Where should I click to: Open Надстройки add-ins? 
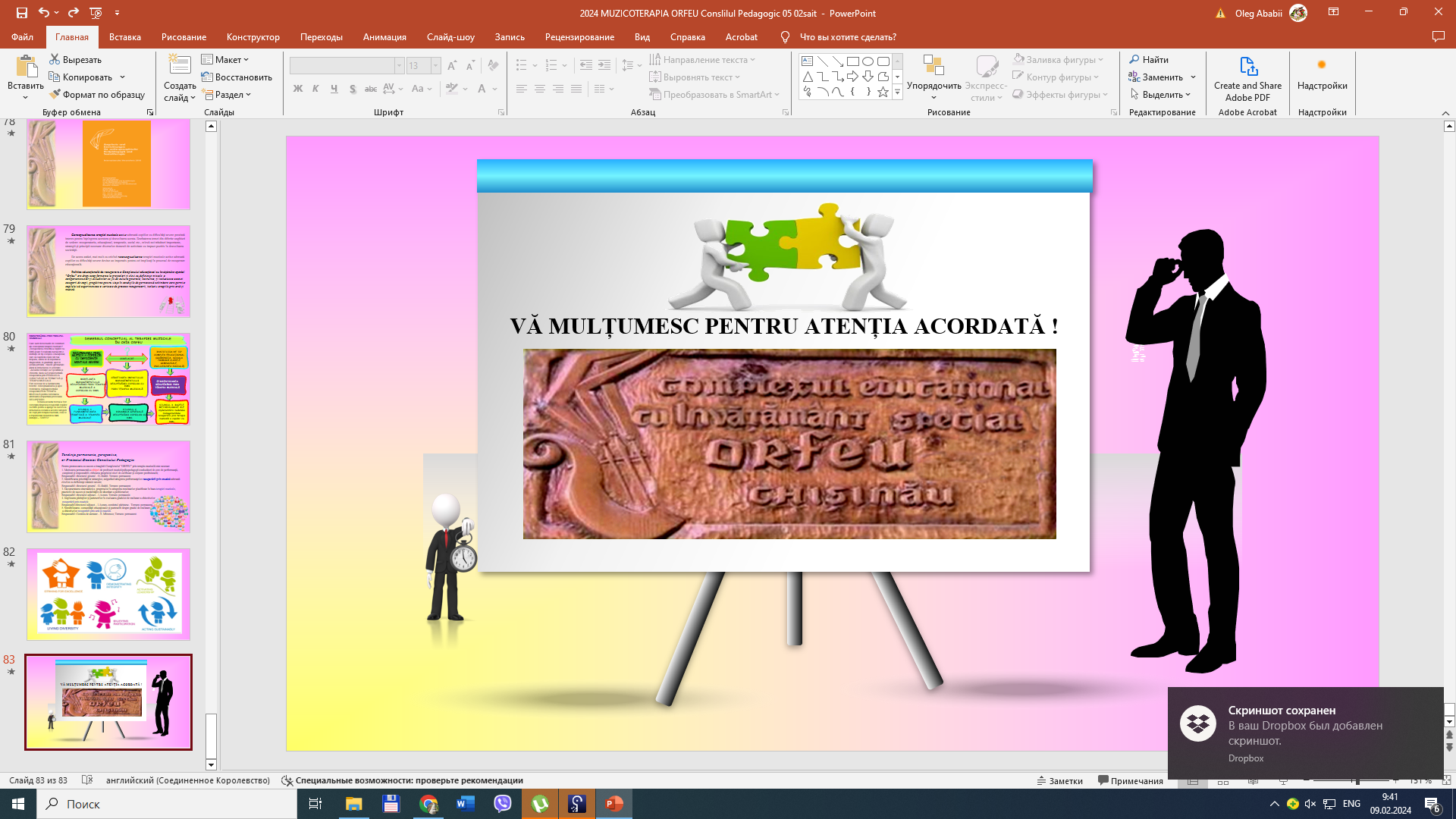[1322, 74]
